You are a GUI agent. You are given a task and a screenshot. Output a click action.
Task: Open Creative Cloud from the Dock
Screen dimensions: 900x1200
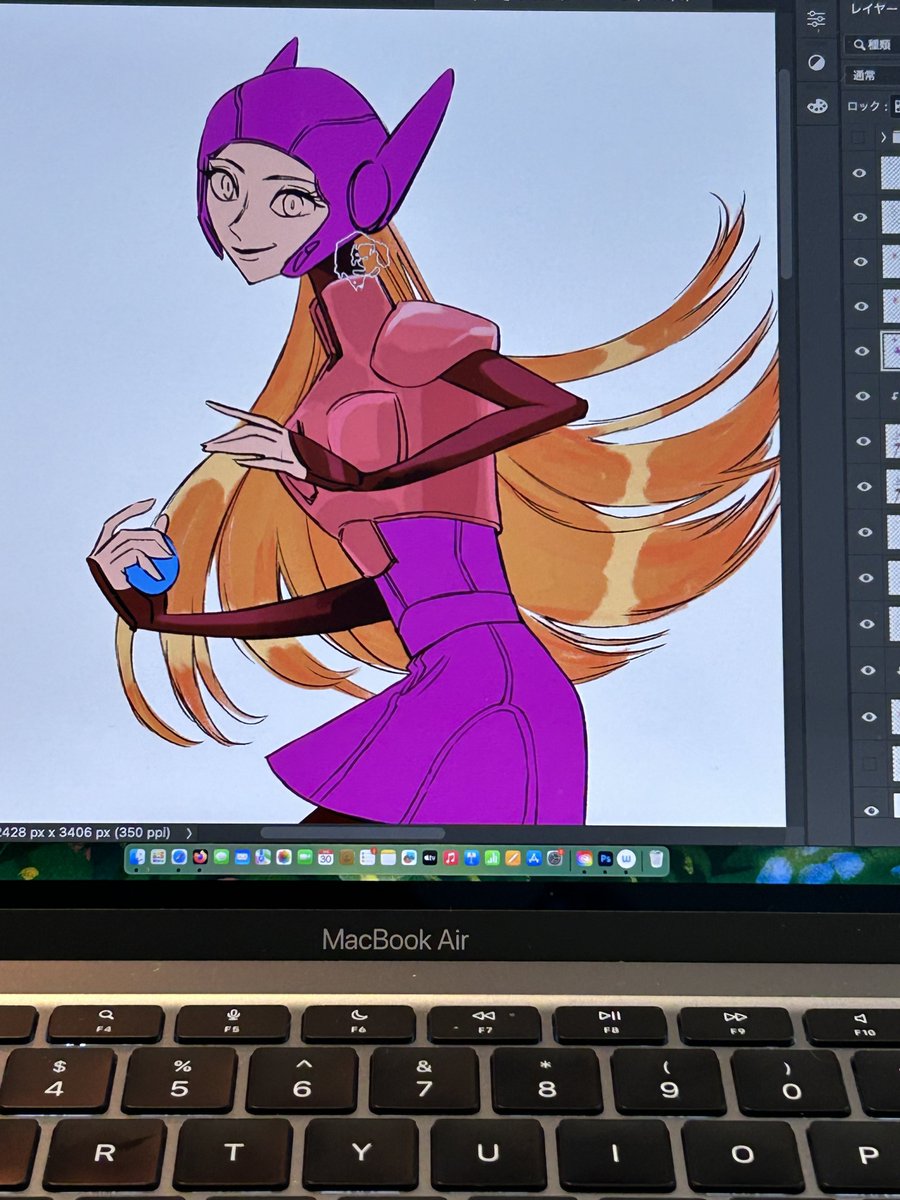click(584, 857)
